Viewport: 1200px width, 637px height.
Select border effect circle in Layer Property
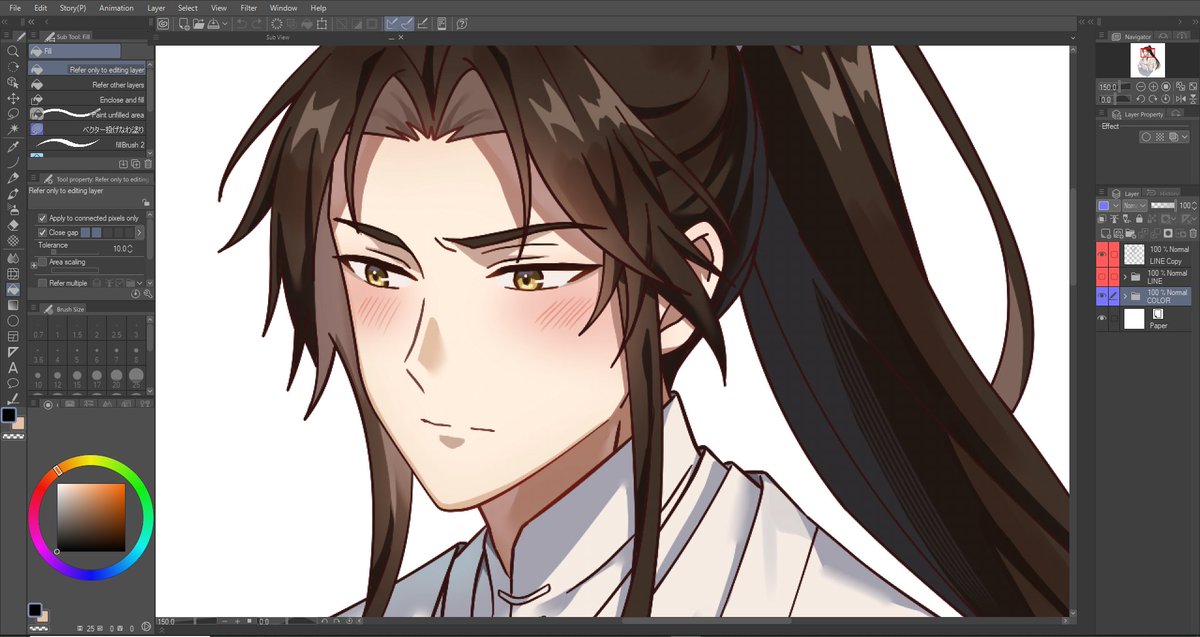1146,137
